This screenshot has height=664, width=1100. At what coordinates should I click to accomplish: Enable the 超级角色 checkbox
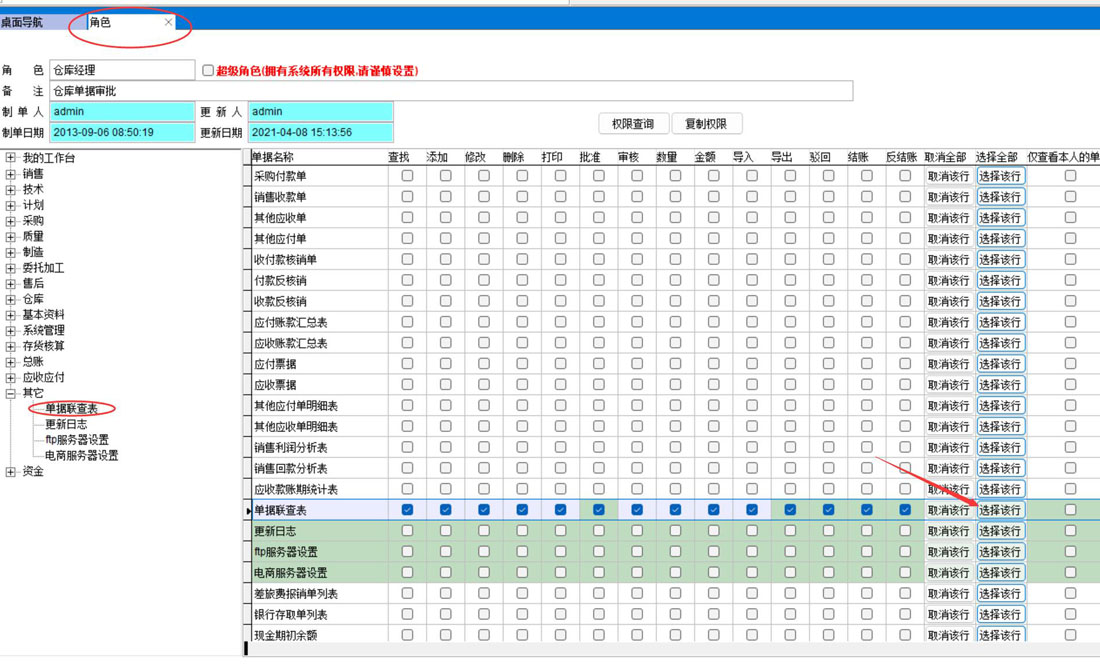coord(208,71)
